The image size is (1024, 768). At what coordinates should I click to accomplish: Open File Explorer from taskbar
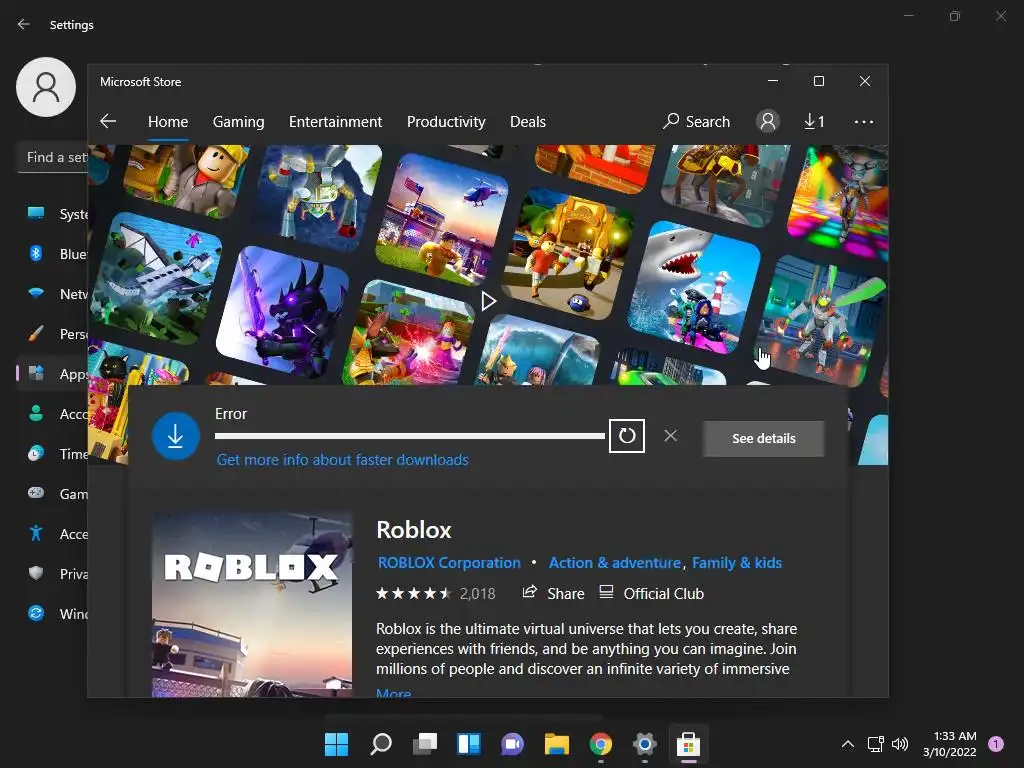point(556,744)
